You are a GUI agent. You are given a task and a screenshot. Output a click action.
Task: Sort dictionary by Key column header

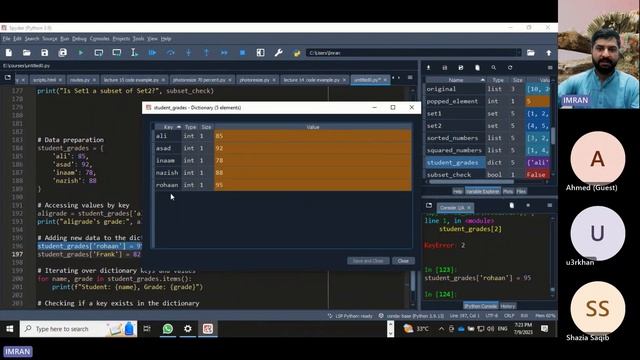click(x=168, y=127)
